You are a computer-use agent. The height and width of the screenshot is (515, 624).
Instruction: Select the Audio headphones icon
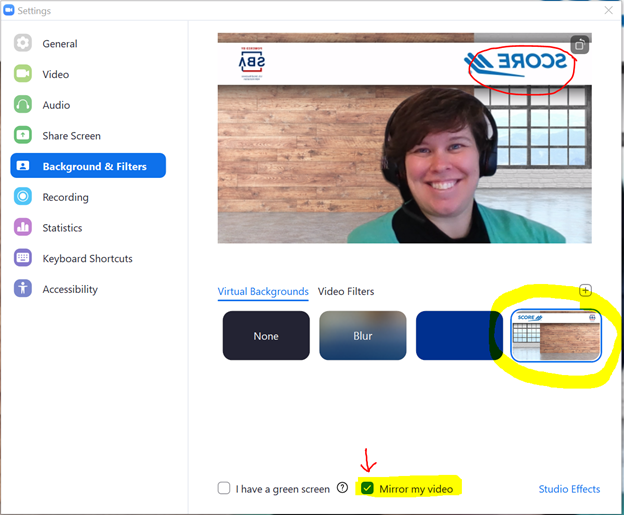(x=23, y=104)
